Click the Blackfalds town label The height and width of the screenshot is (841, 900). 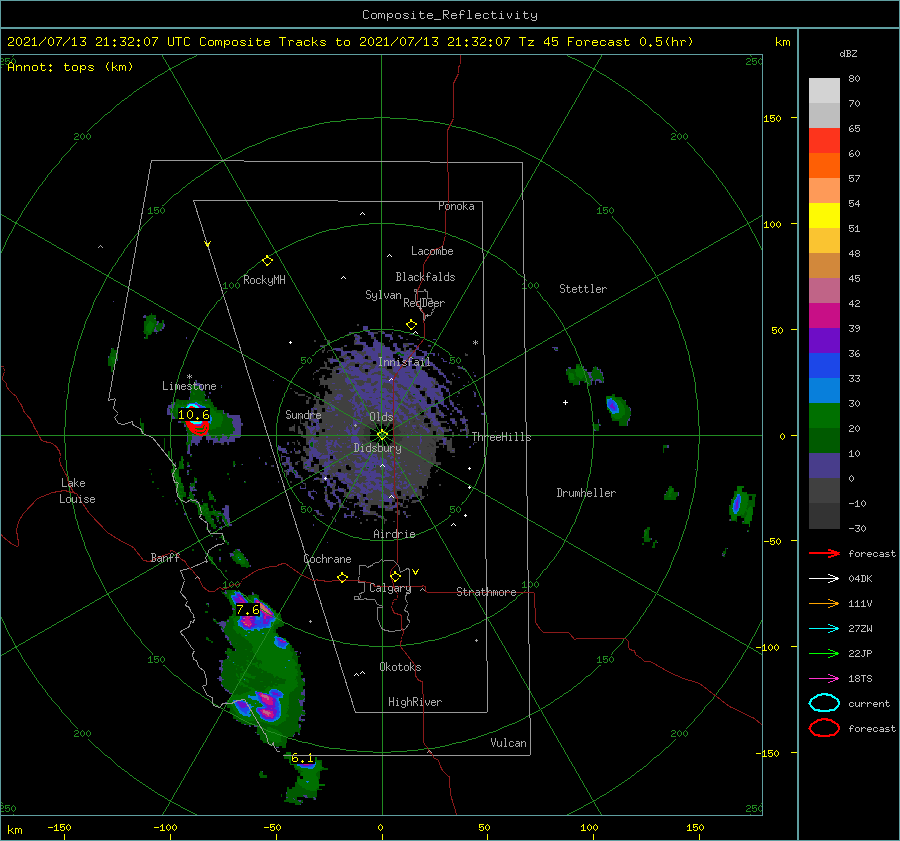[425, 277]
